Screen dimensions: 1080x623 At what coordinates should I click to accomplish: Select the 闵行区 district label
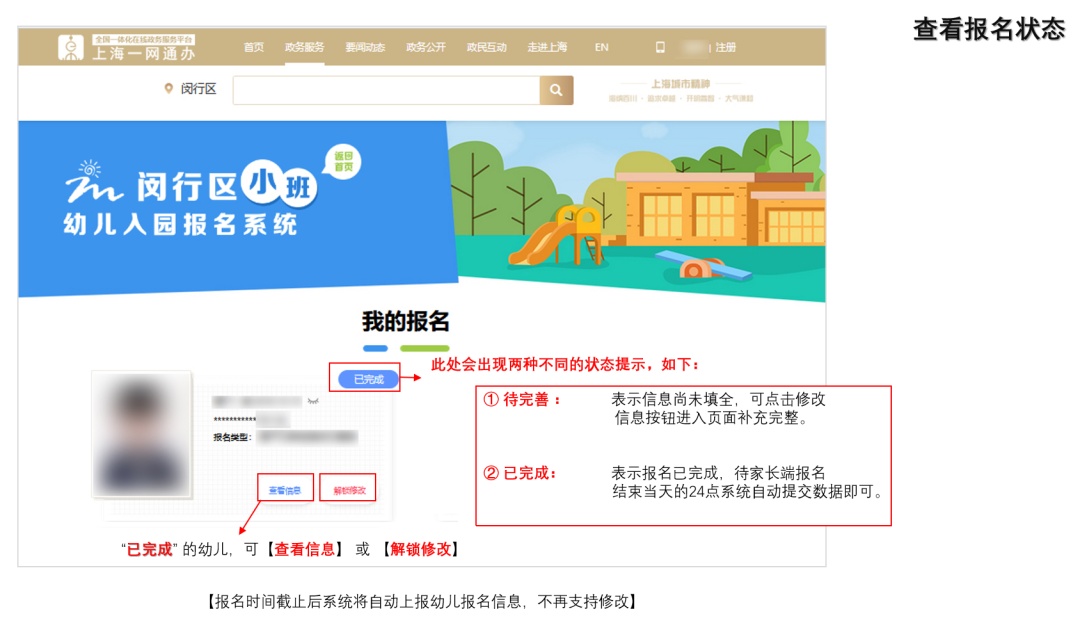(x=198, y=89)
